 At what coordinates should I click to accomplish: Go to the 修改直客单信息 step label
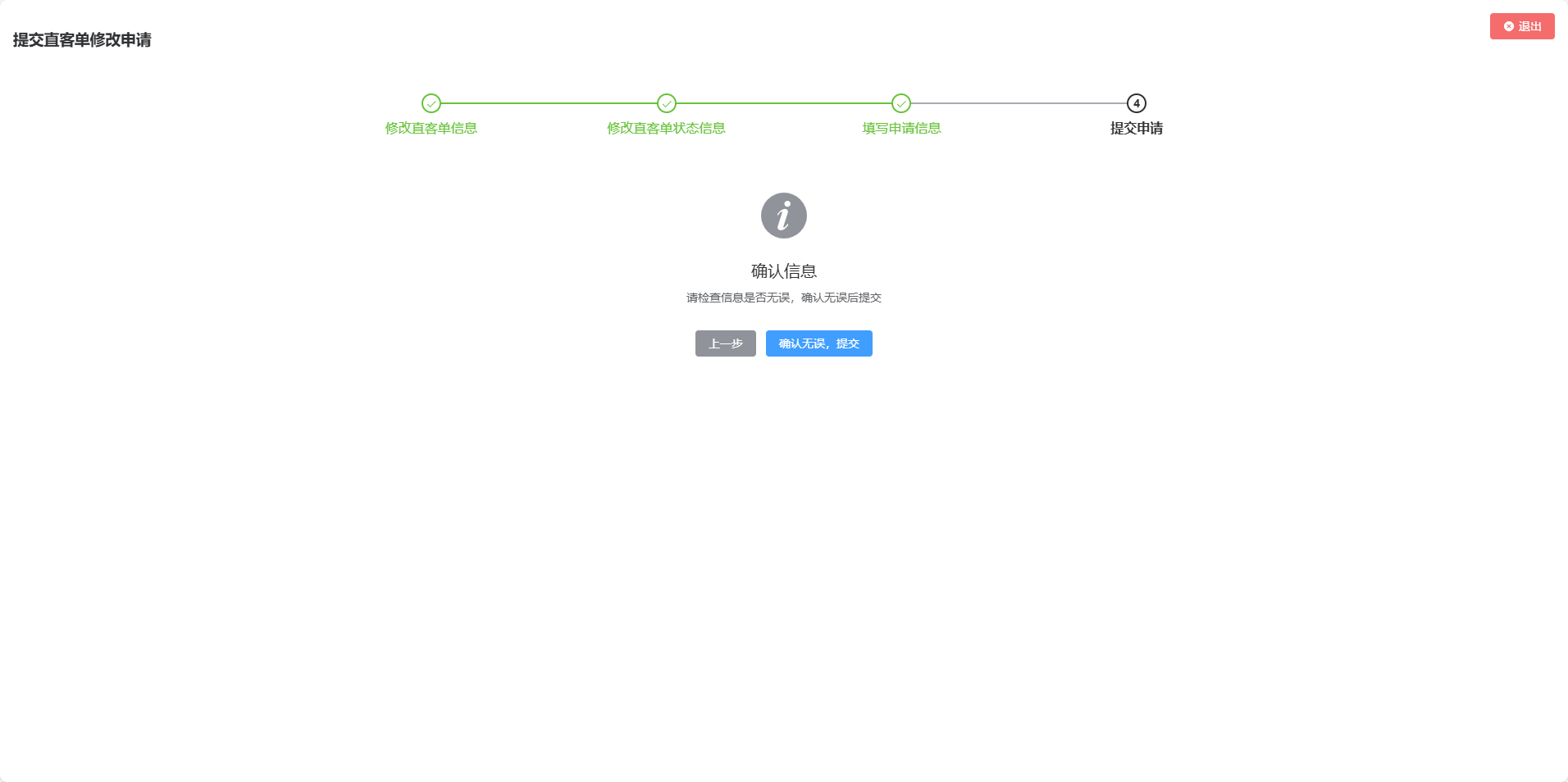point(431,128)
